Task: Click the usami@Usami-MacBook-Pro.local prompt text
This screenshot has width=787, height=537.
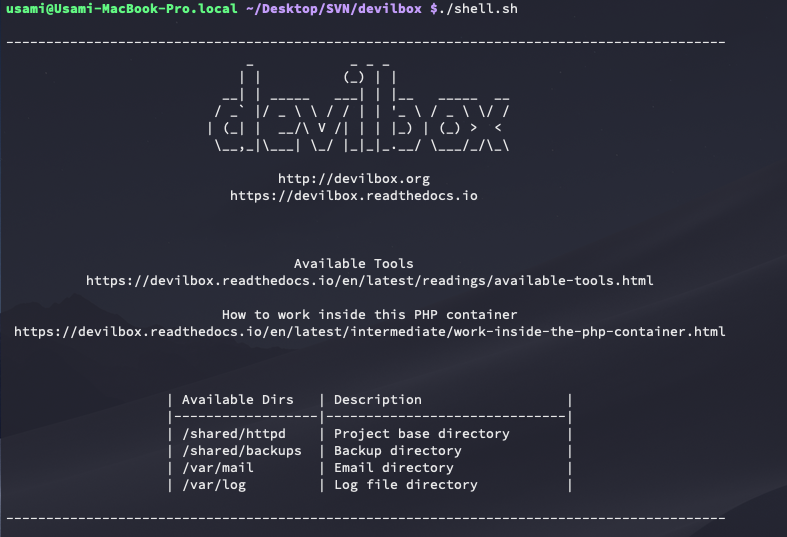Action: 122,9
